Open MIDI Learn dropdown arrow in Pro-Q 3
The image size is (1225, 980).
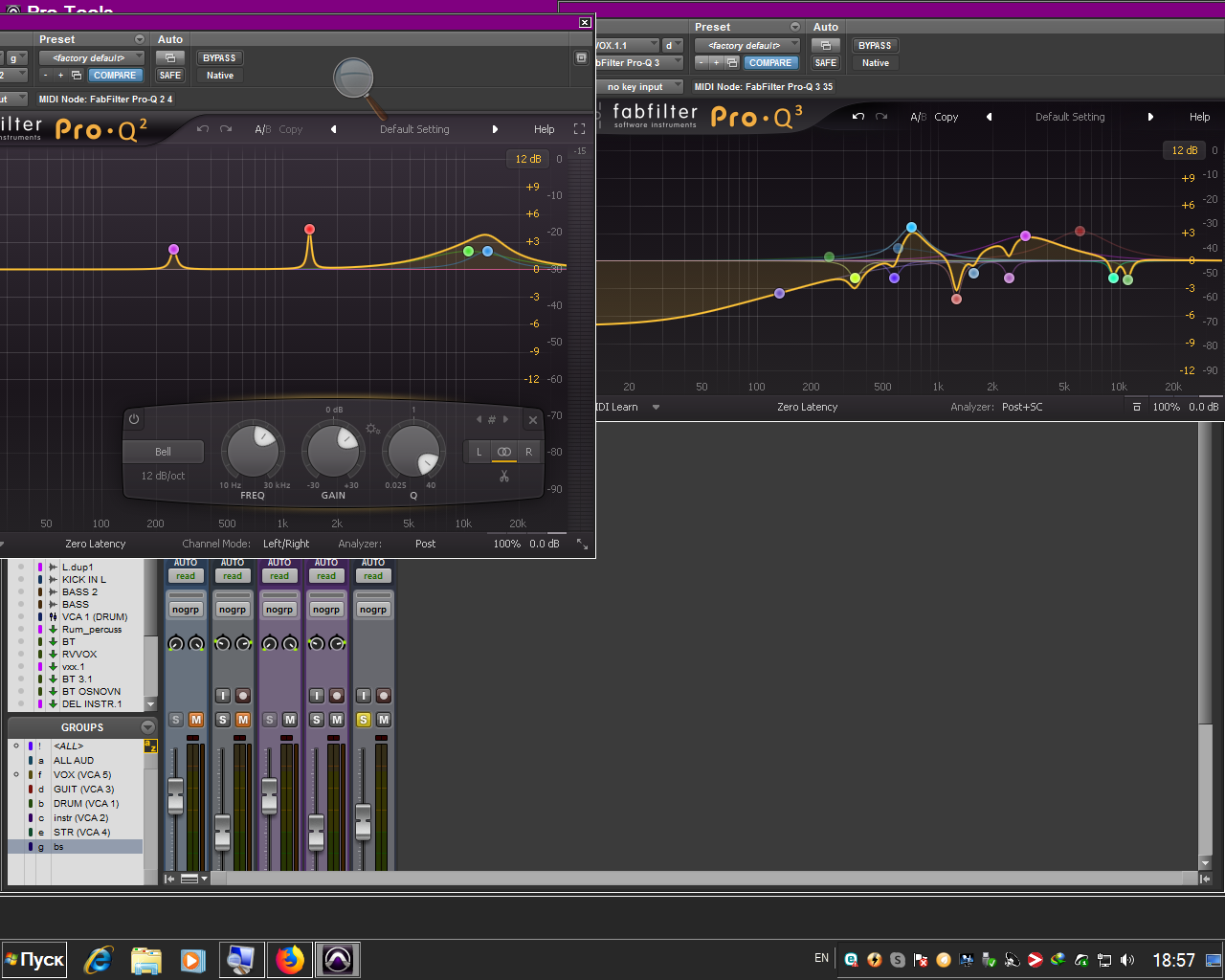point(656,407)
